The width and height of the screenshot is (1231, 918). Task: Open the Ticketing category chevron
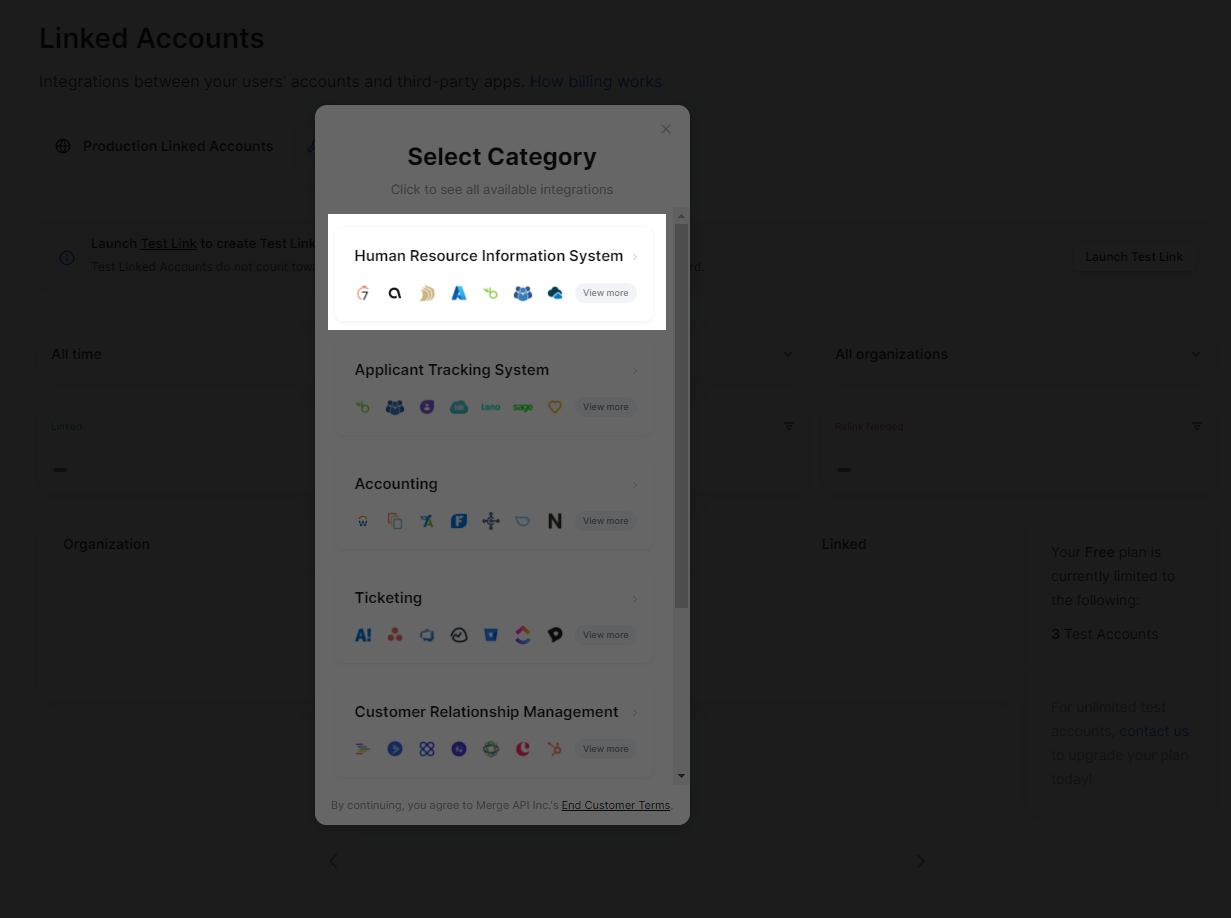click(x=635, y=599)
